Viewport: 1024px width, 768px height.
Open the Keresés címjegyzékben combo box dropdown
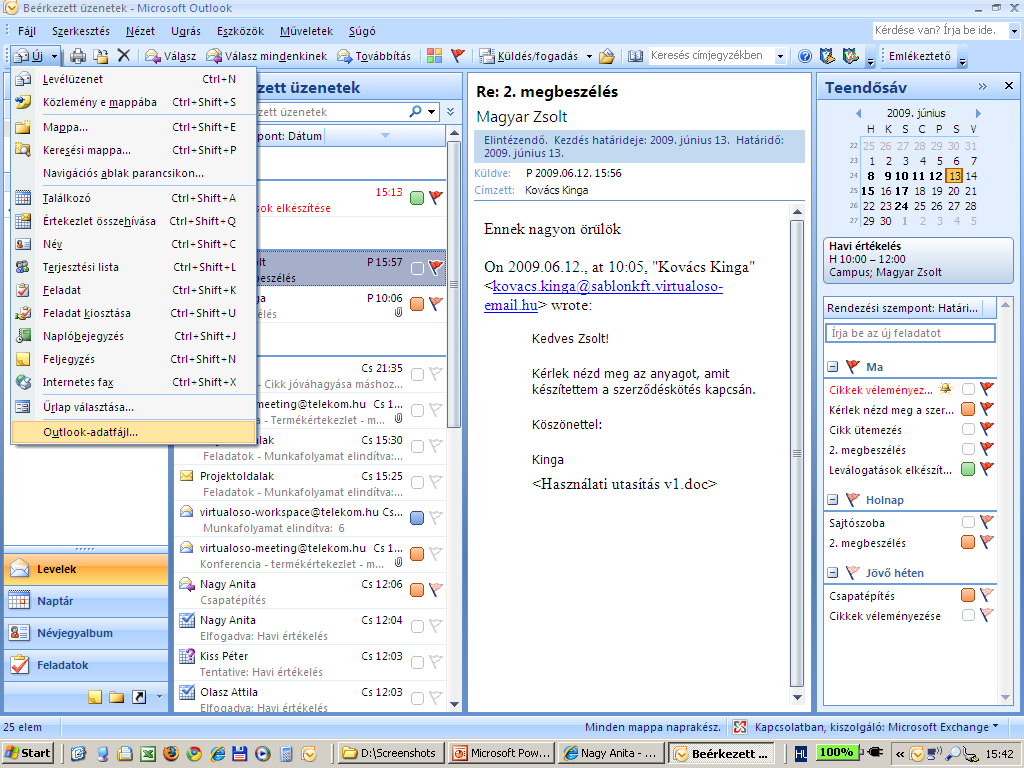pos(780,56)
